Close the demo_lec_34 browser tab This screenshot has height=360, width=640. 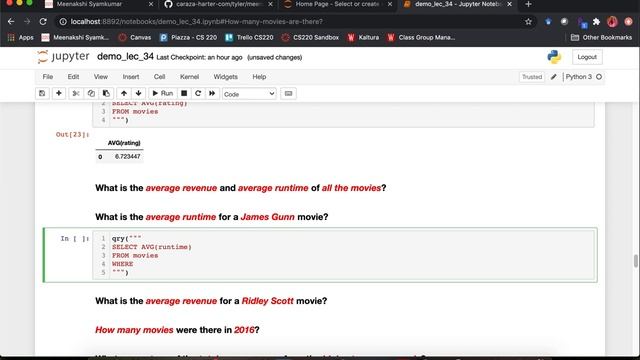click(x=509, y=4)
